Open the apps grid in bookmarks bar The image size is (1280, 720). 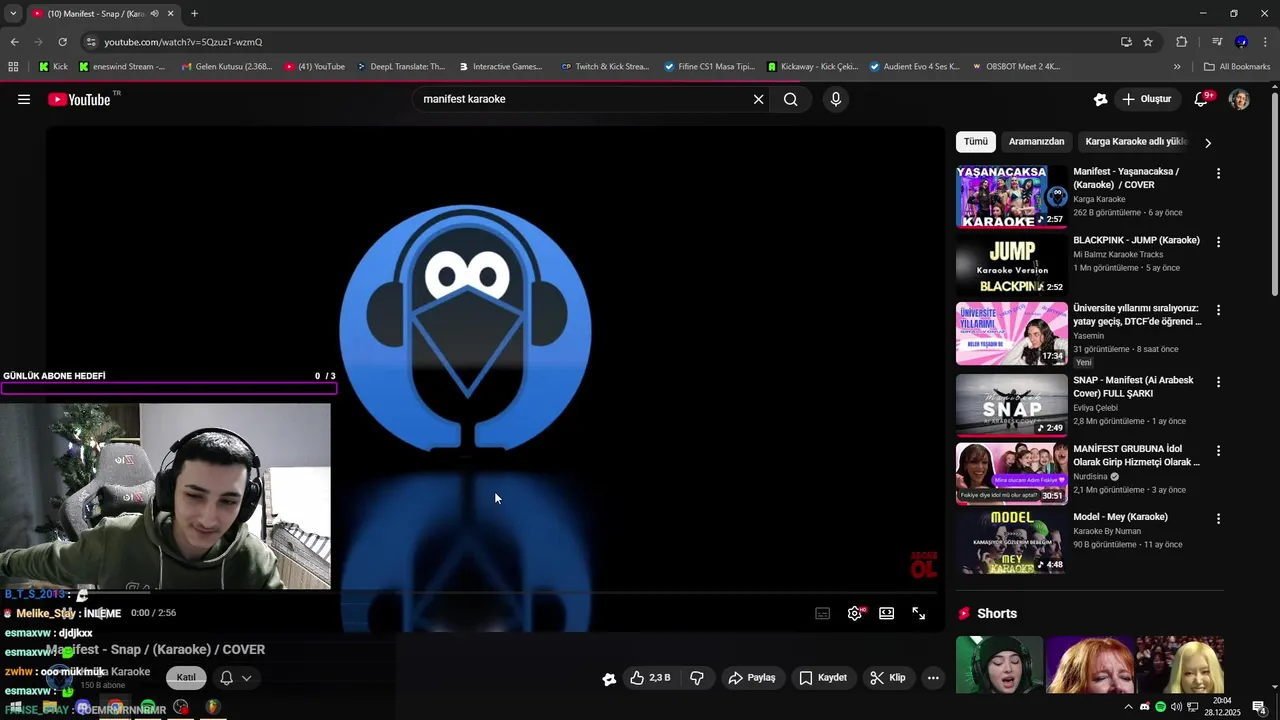coord(13,67)
